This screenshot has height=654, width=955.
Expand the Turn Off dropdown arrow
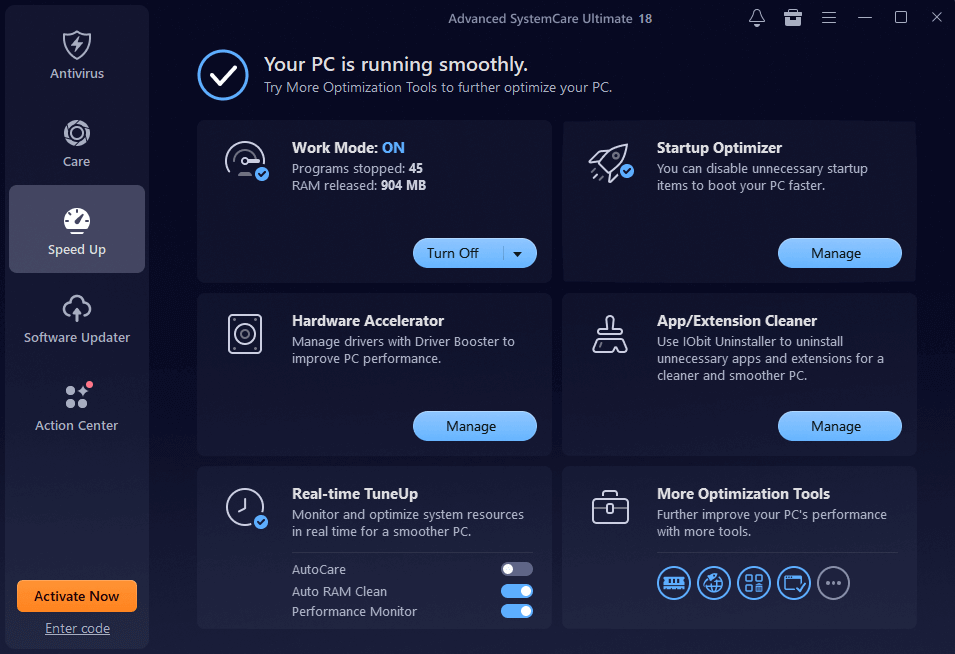pyautogui.click(x=518, y=254)
